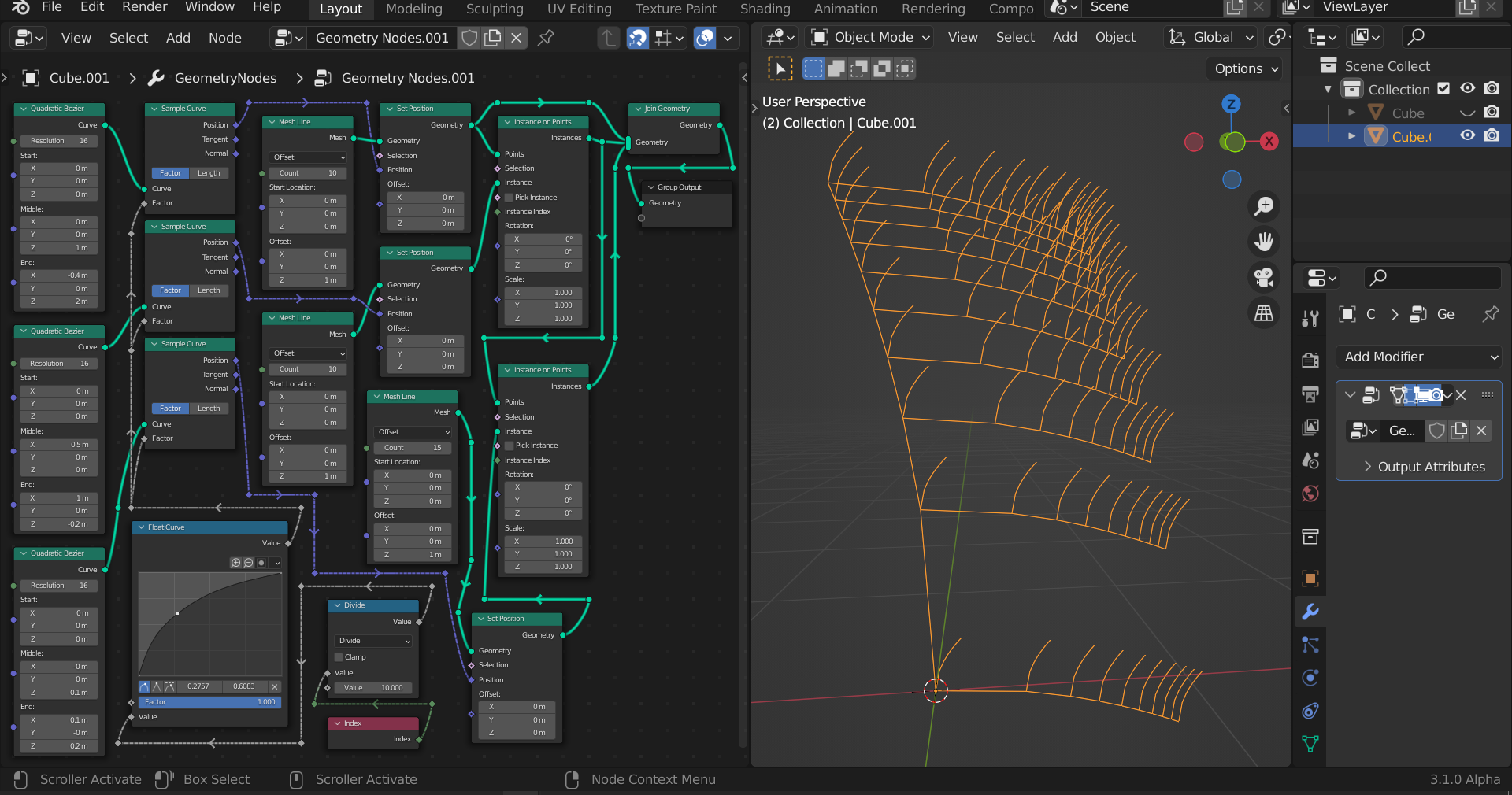Toggle Collection eye visibility in outliner
This screenshot has width=1512, height=795.
coord(1468,89)
